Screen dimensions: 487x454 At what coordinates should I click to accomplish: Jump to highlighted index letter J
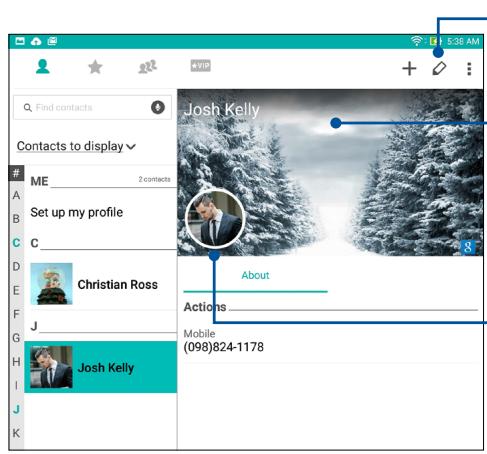click(16, 409)
